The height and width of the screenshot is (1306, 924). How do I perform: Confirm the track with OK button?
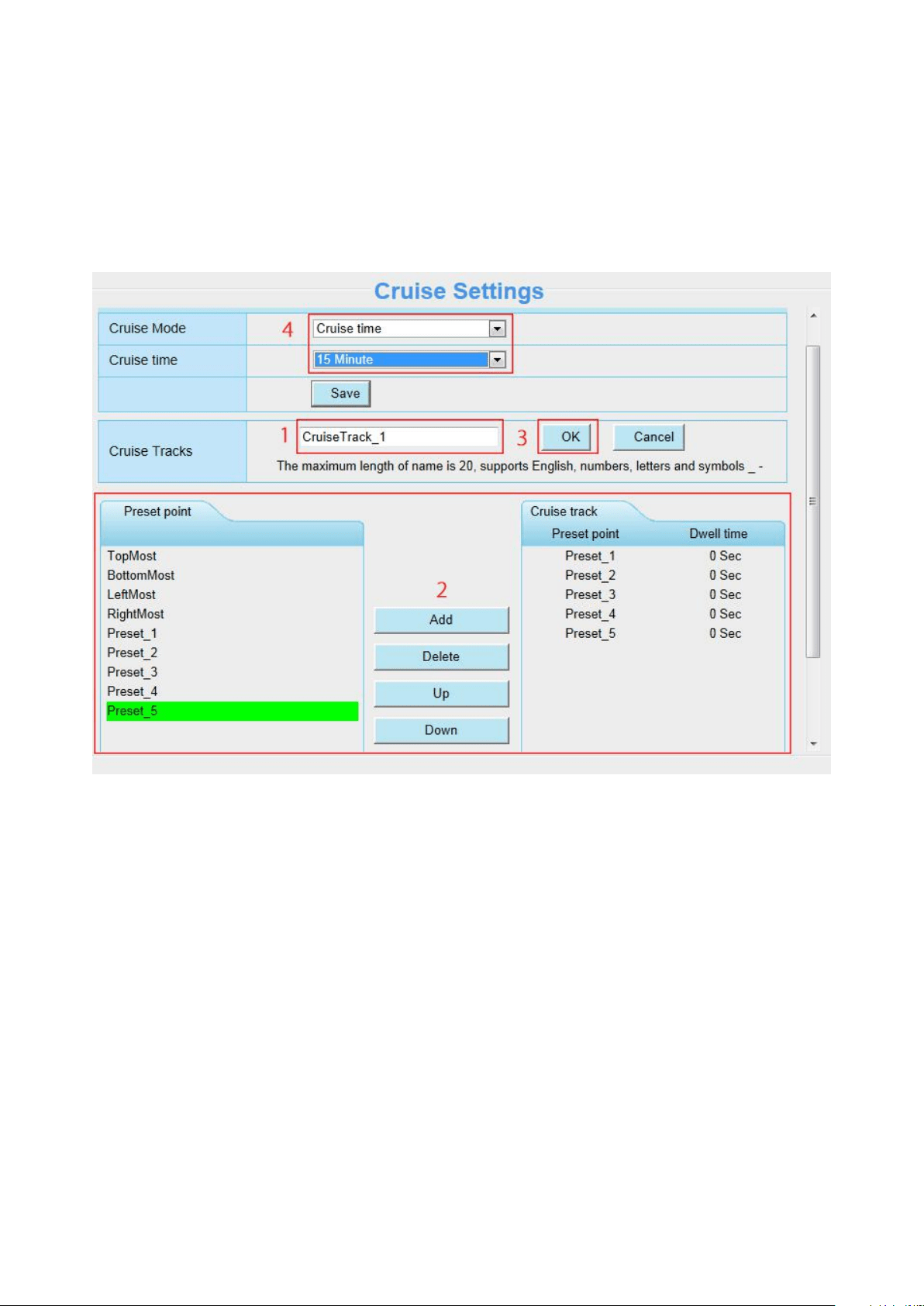tap(569, 437)
